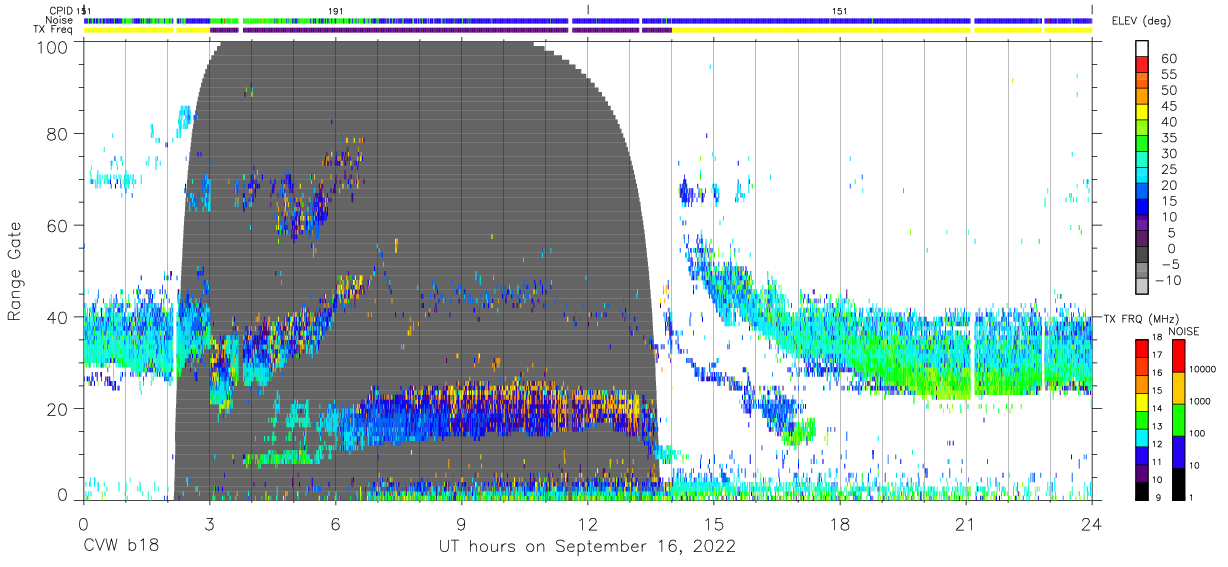Click the '3' hour tick on the x-axis
The height and width of the screenshot is (567, 1228).
pyautogui.click(x=209, y=523)
